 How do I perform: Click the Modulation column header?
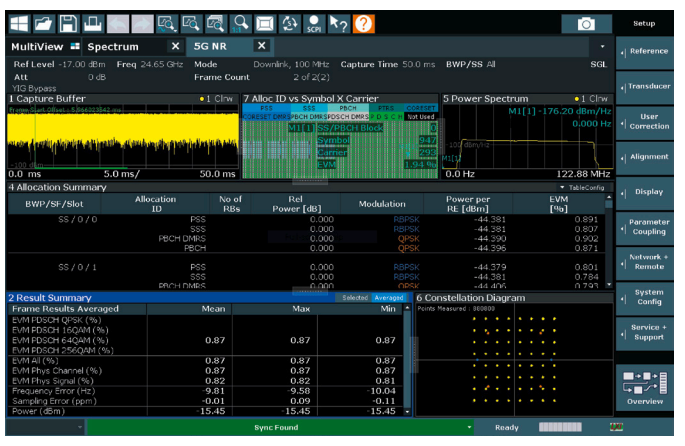click(382, 204)
